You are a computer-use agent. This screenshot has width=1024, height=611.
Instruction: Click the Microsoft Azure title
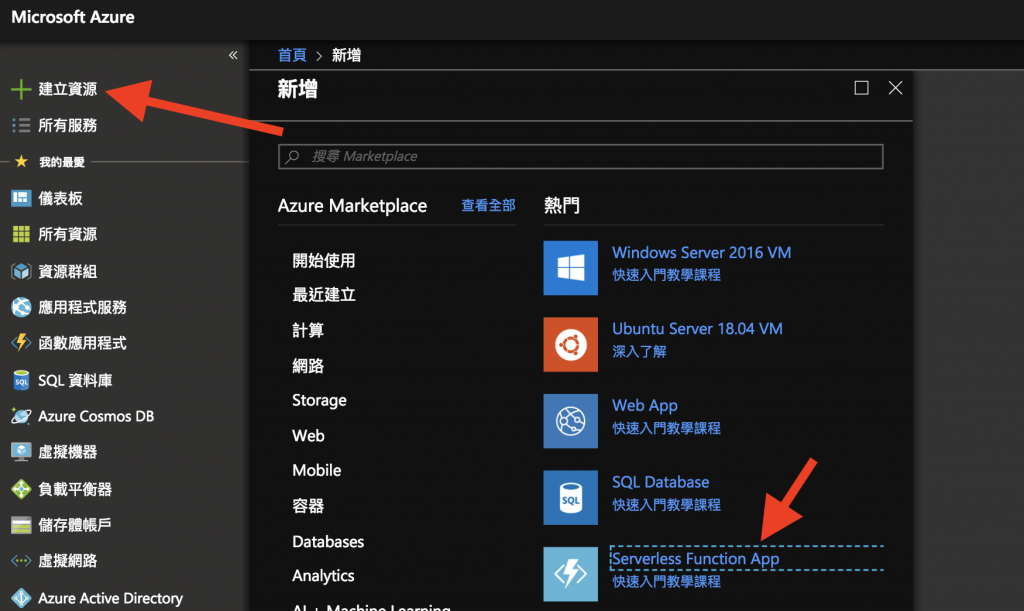tap(73, 17)
